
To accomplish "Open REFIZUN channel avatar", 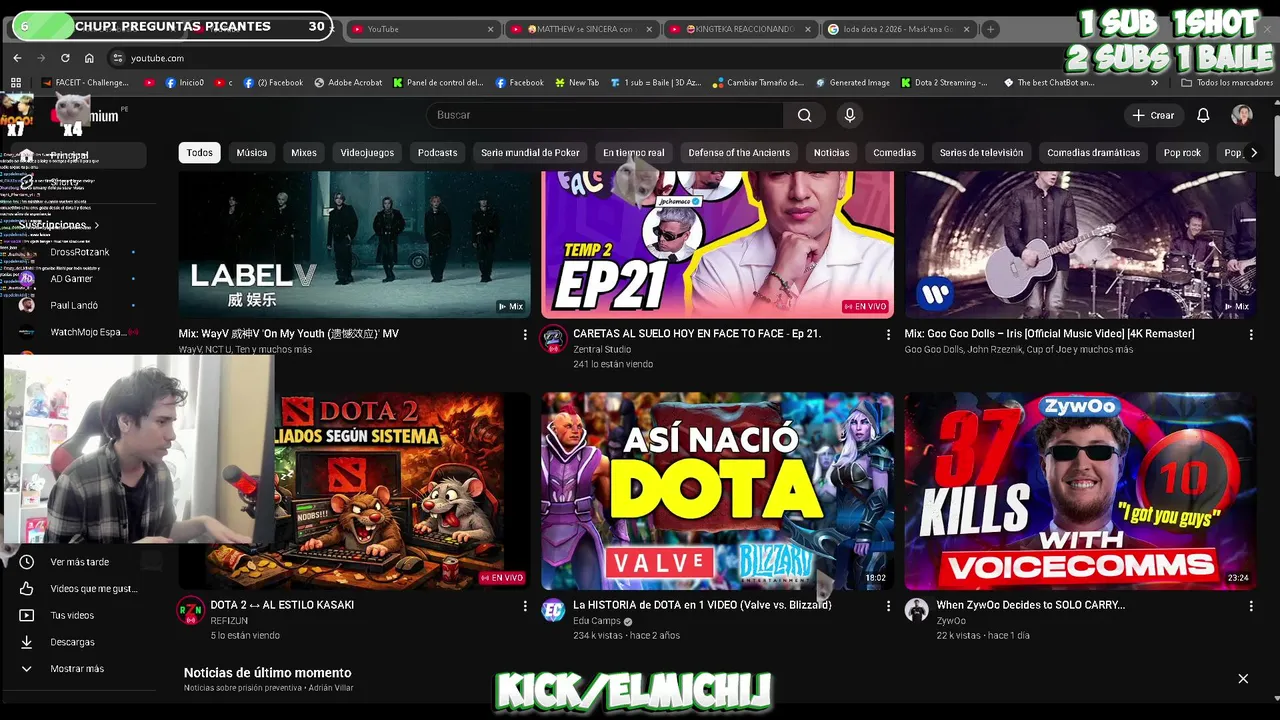I will pyautogui.click(x=190, y=610).
